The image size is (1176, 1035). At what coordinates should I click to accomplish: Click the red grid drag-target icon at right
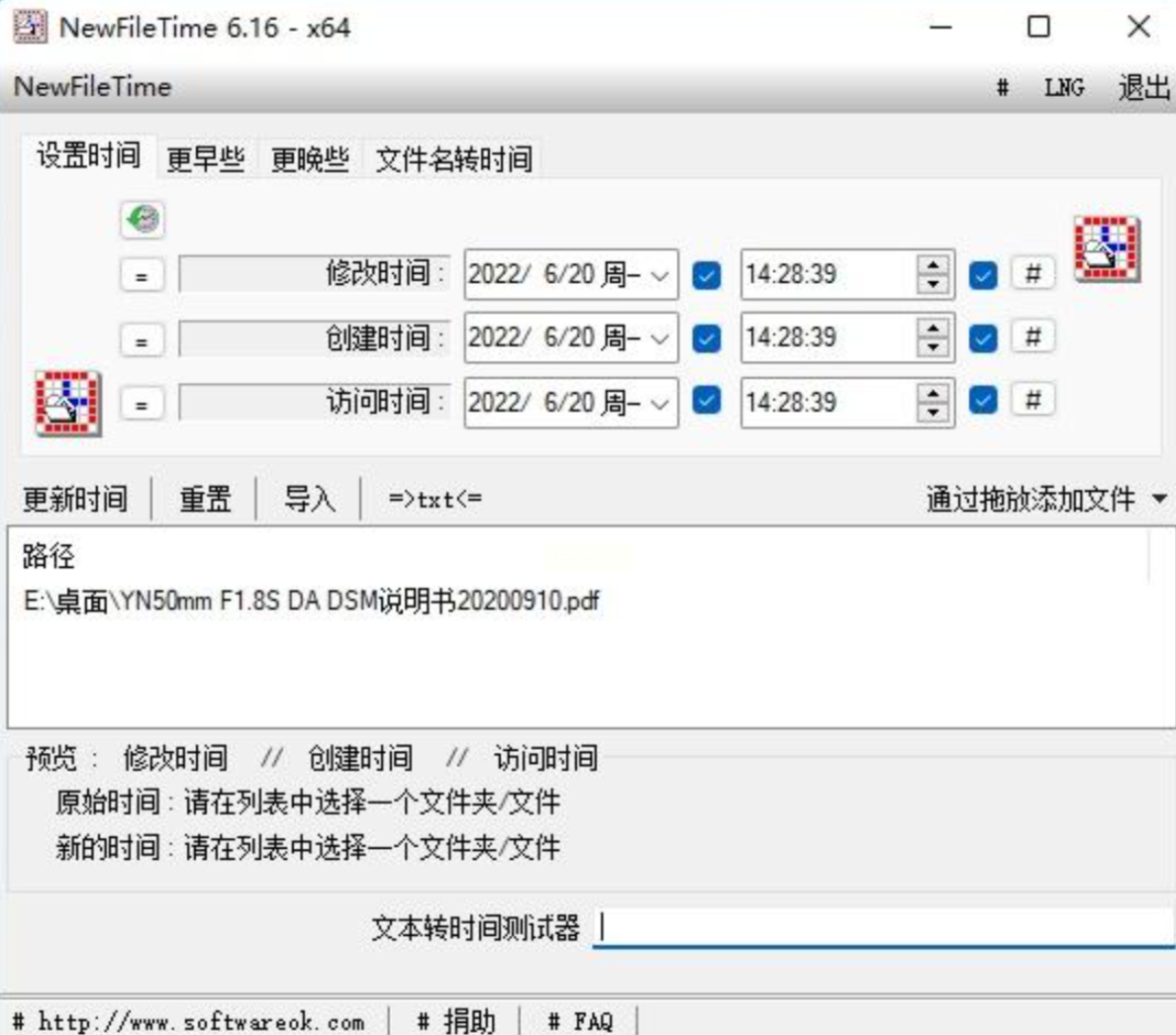pos(1107,248)
